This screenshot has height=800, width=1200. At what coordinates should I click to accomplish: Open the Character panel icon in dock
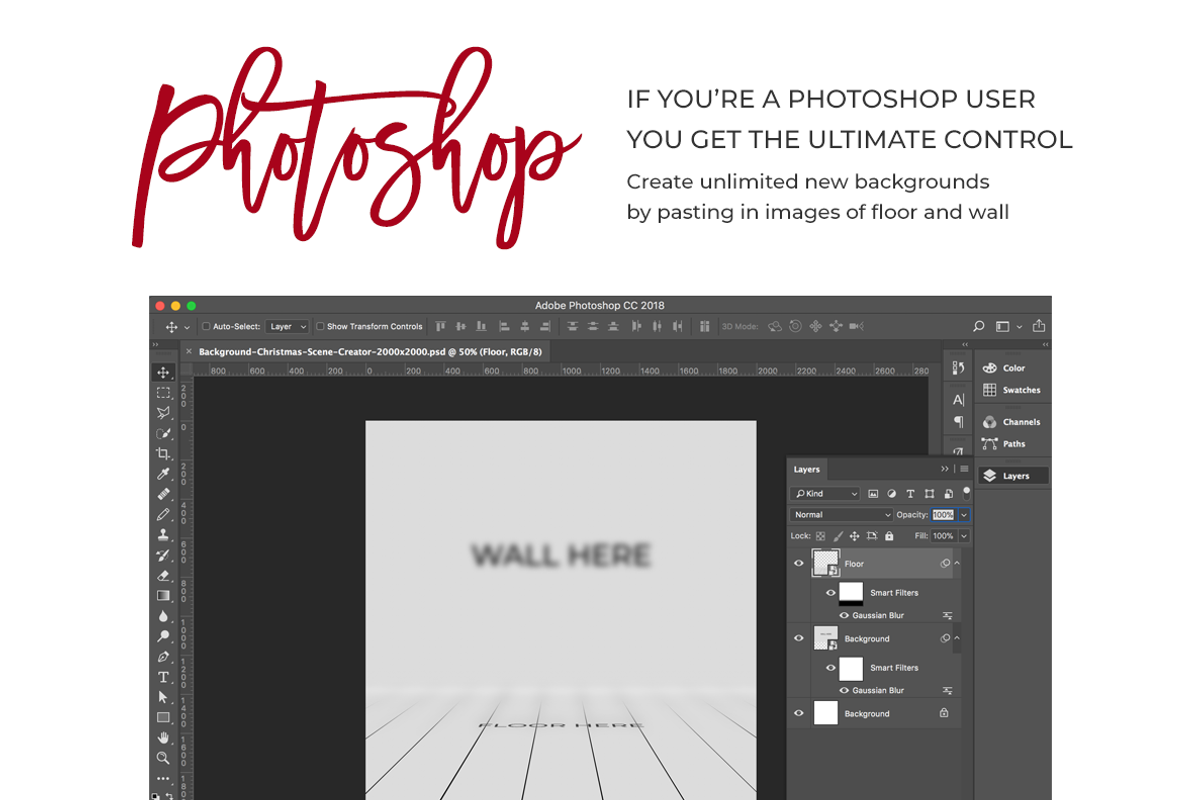coord(958,400)
